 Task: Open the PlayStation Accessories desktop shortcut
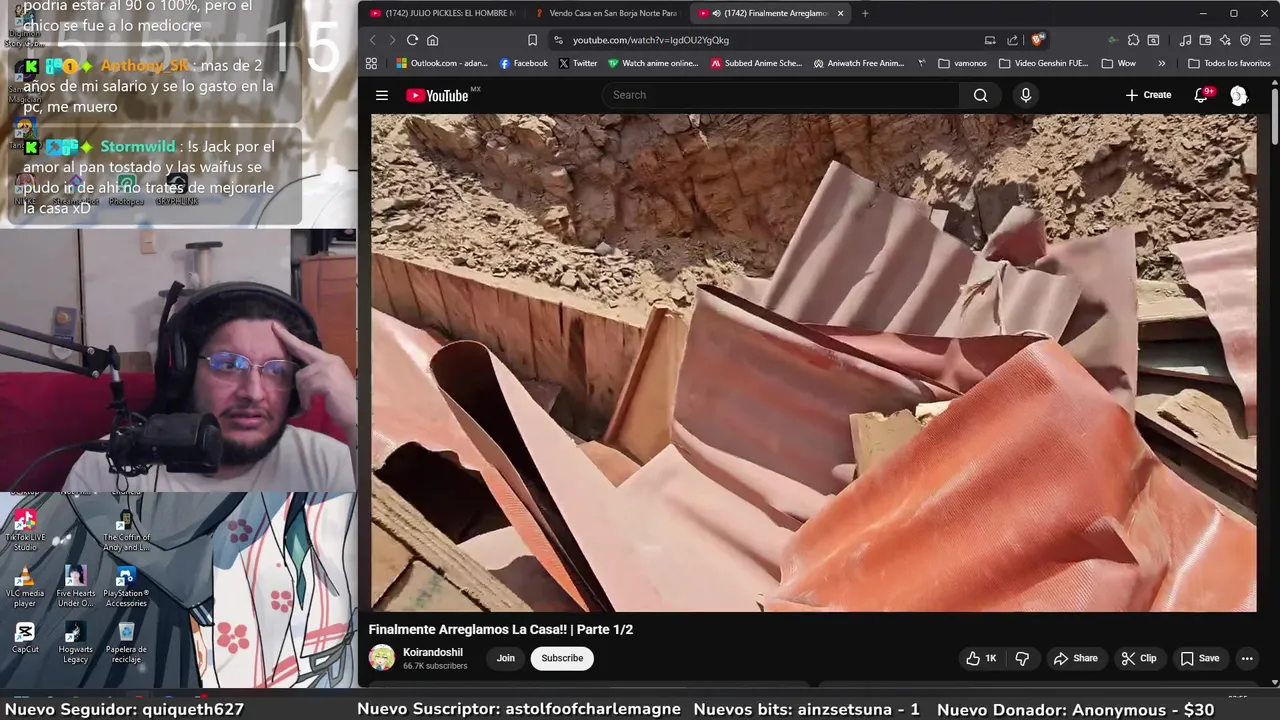(126, 587)
